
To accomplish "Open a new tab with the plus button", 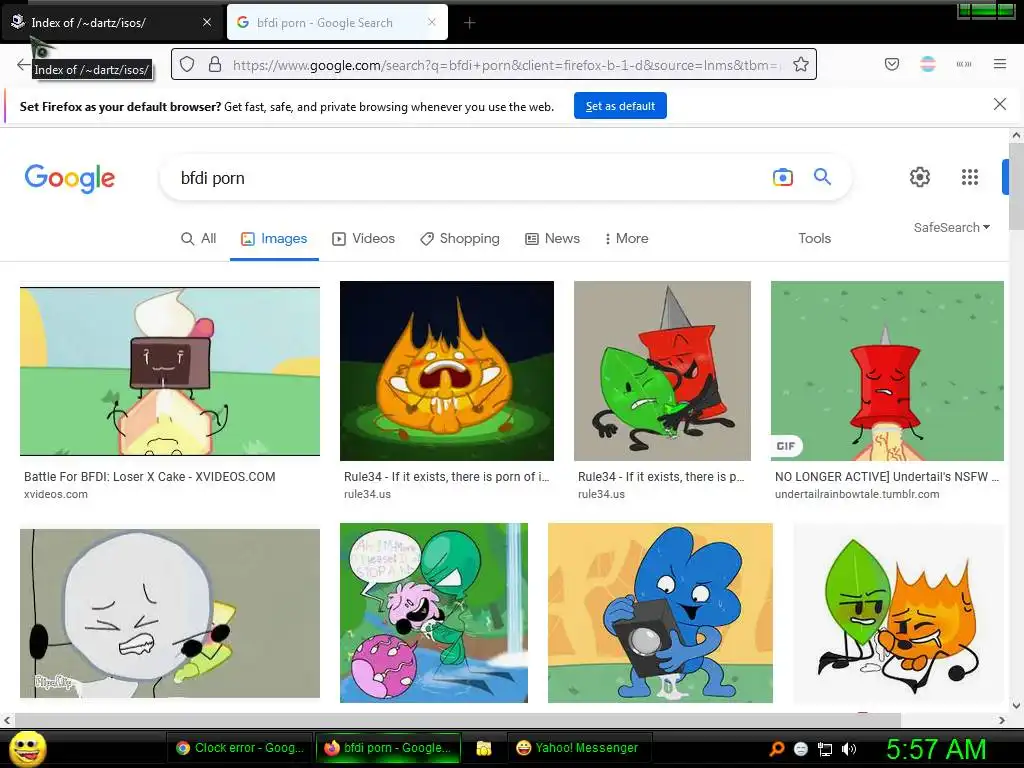I will (470, 23).
